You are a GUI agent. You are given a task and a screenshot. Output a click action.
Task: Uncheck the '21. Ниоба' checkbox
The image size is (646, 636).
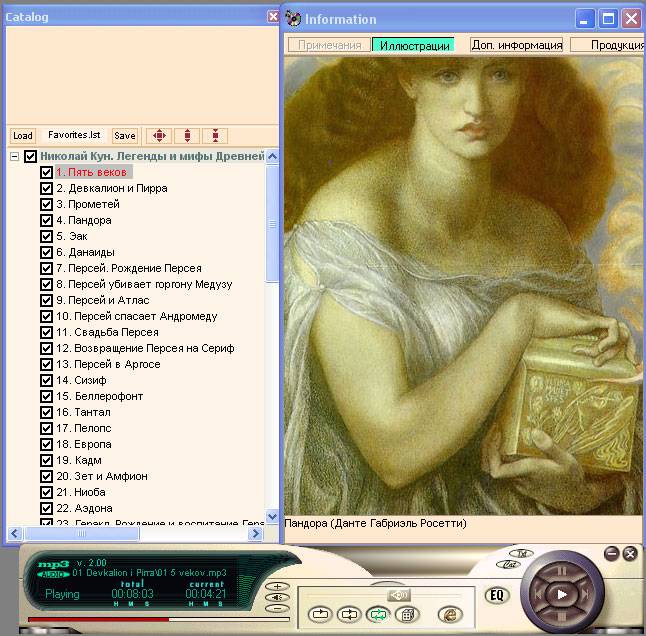point(47,492)
